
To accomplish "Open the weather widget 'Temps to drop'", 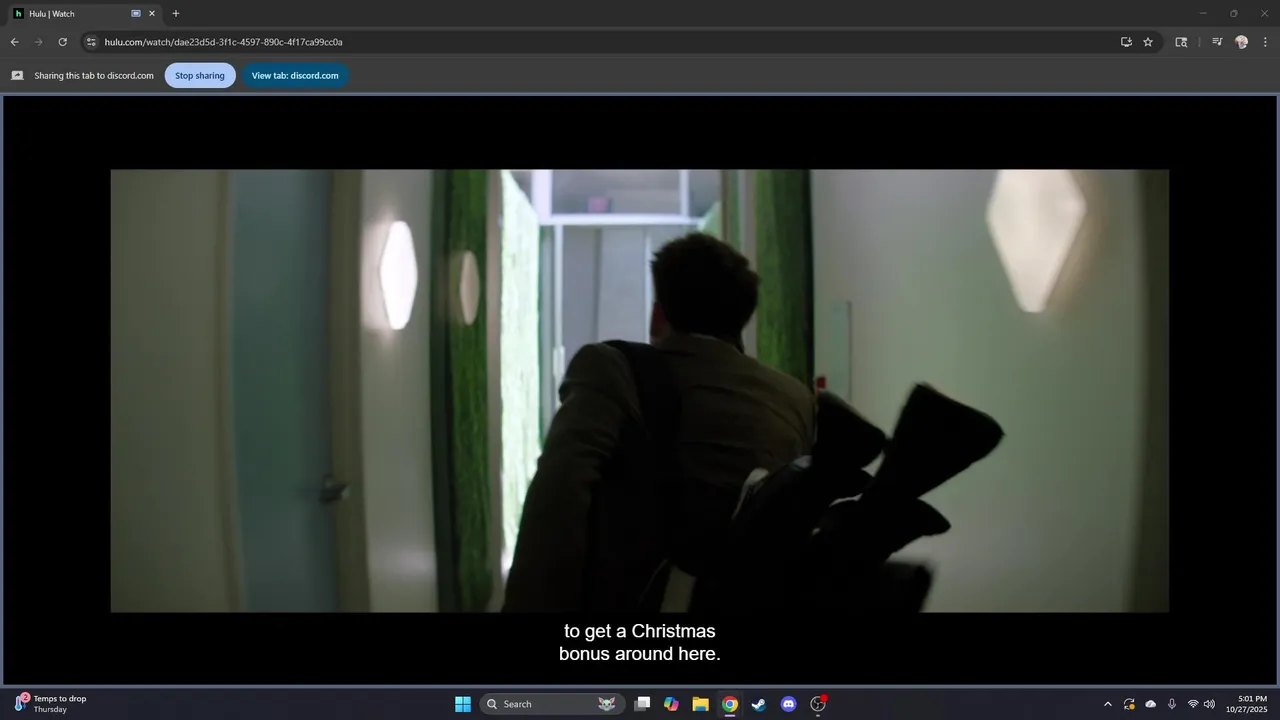I will [50, 704].
